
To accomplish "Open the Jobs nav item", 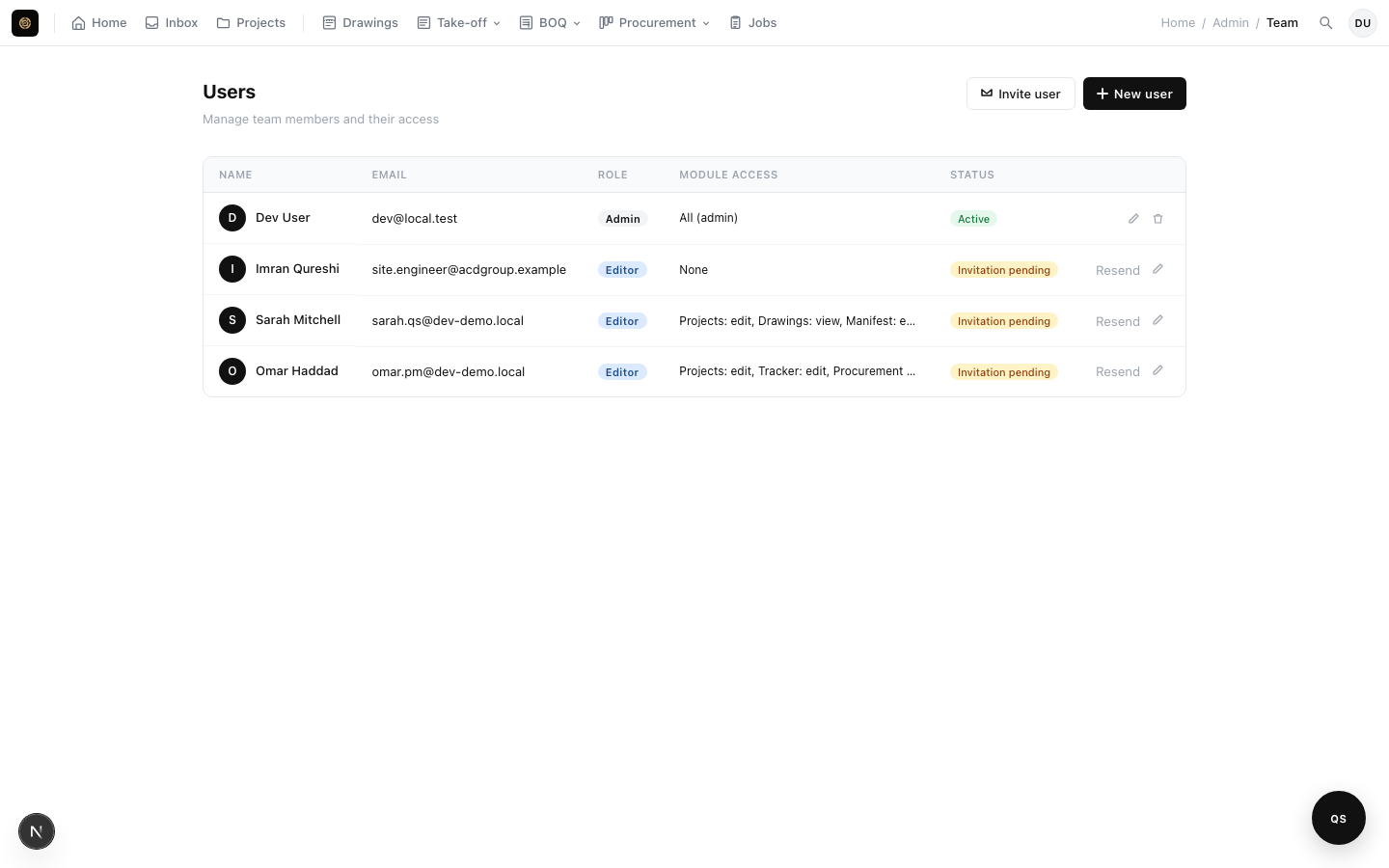I will pyautogui.click(x=752, y=23).
